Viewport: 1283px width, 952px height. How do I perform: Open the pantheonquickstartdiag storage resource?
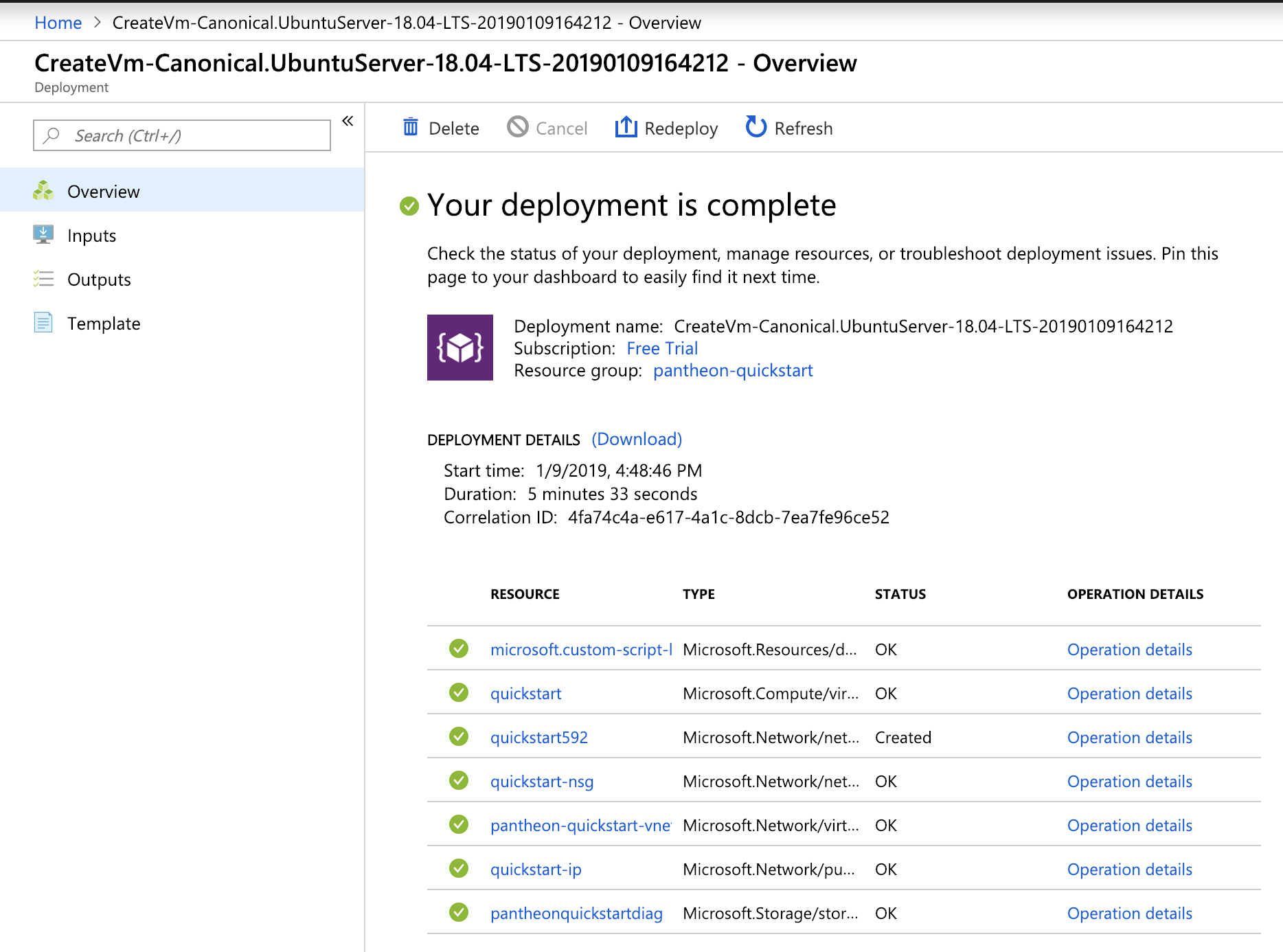[576, 914]
